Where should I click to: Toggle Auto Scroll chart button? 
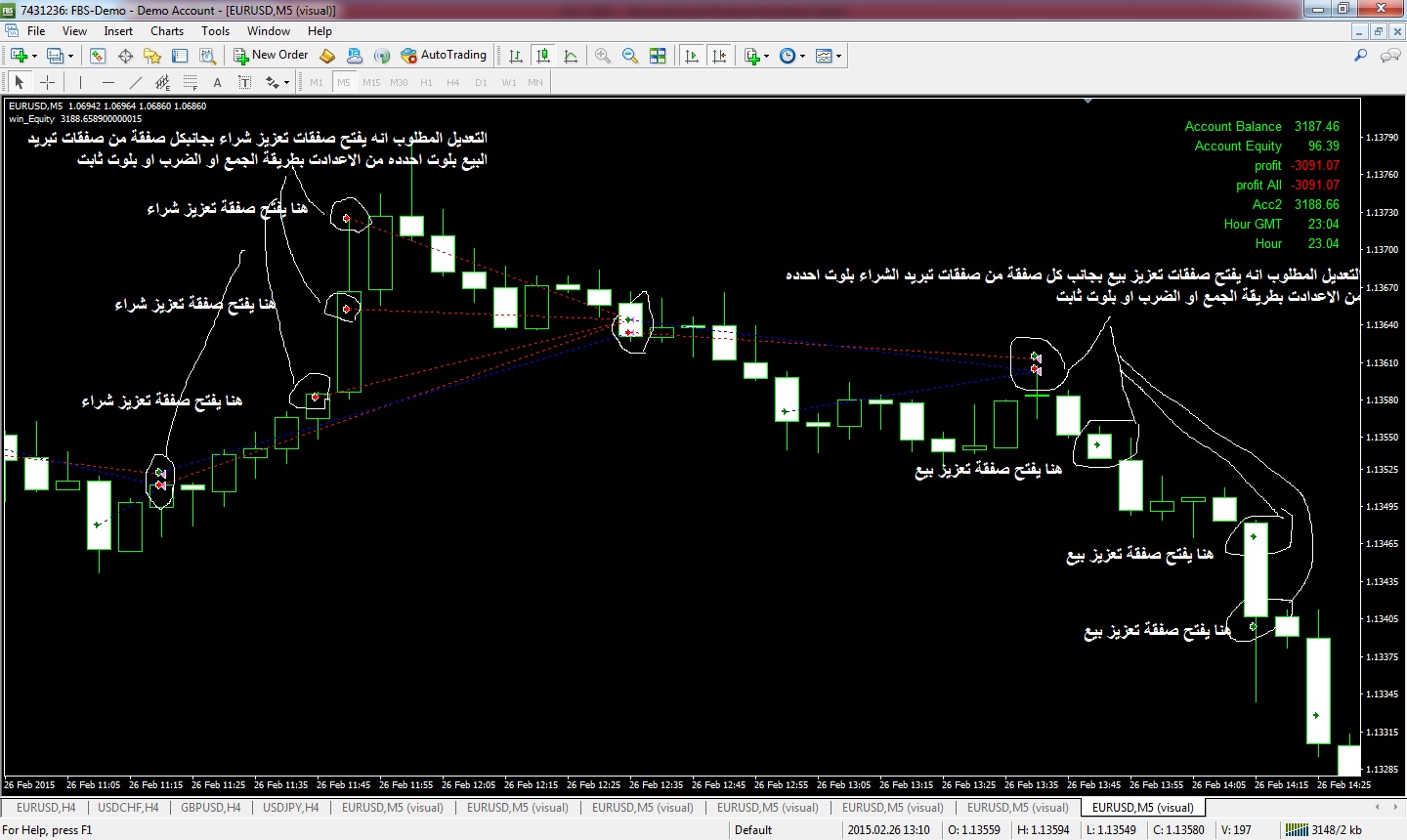pyautogui.click(x=692, y=56)
